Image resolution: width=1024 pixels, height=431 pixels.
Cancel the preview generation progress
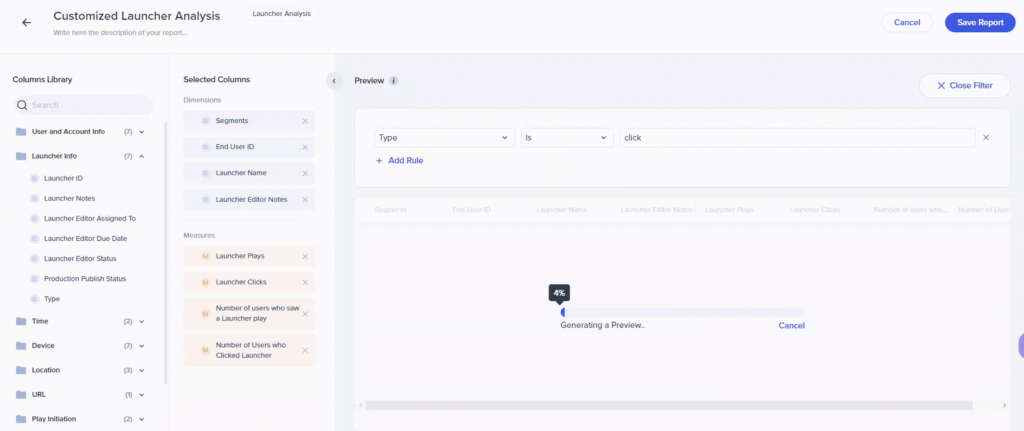[791, 326]
